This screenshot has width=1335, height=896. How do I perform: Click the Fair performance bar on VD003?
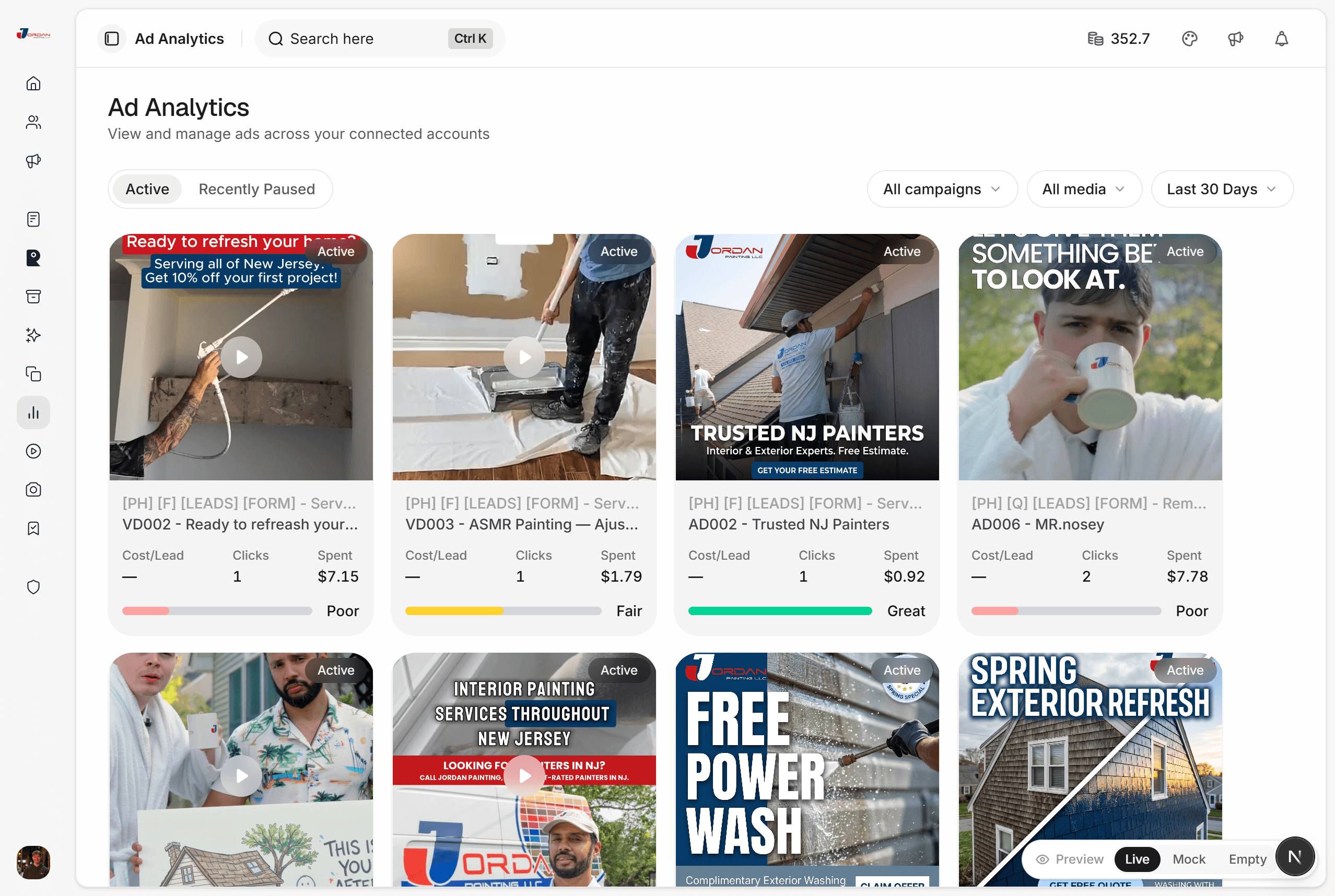click(x=503, y=611)
